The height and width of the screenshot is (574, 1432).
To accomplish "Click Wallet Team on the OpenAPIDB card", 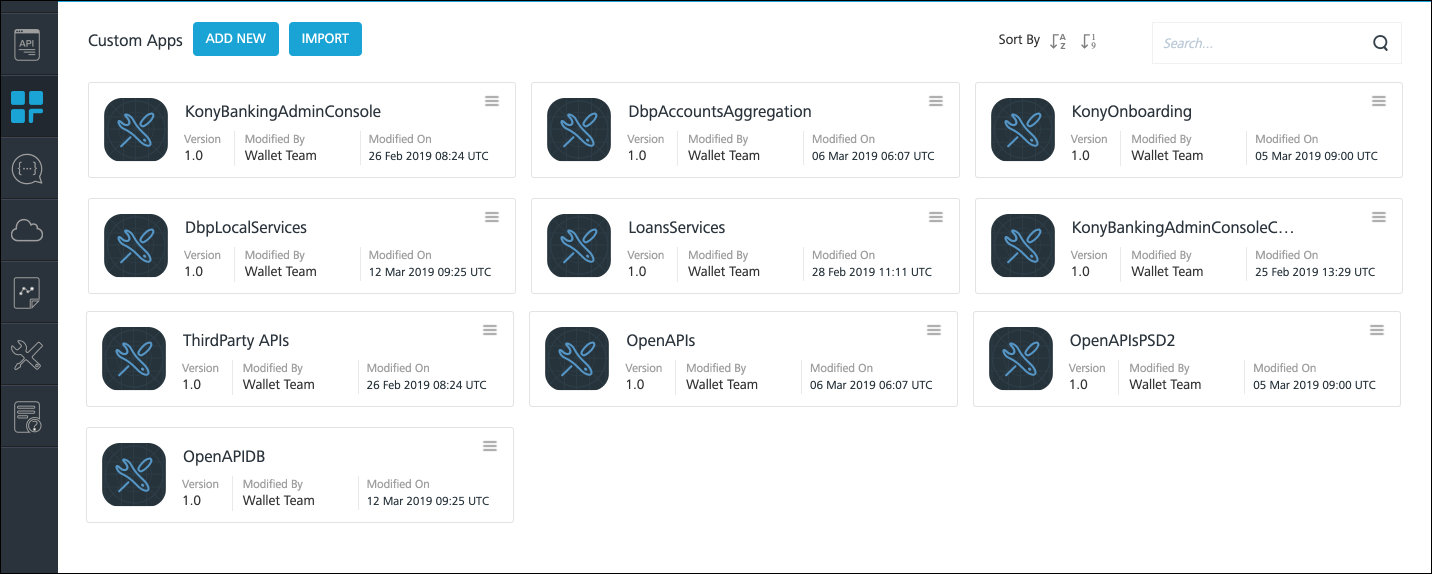I will click(x=279, y=500).
